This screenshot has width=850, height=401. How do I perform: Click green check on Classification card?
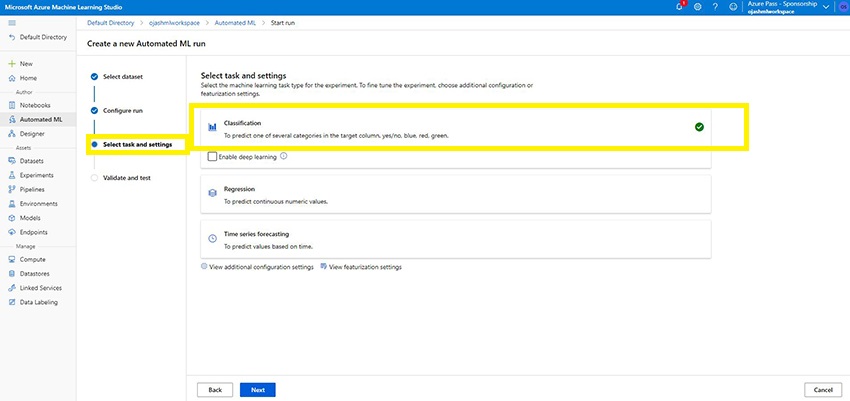[x=699, y=127]
